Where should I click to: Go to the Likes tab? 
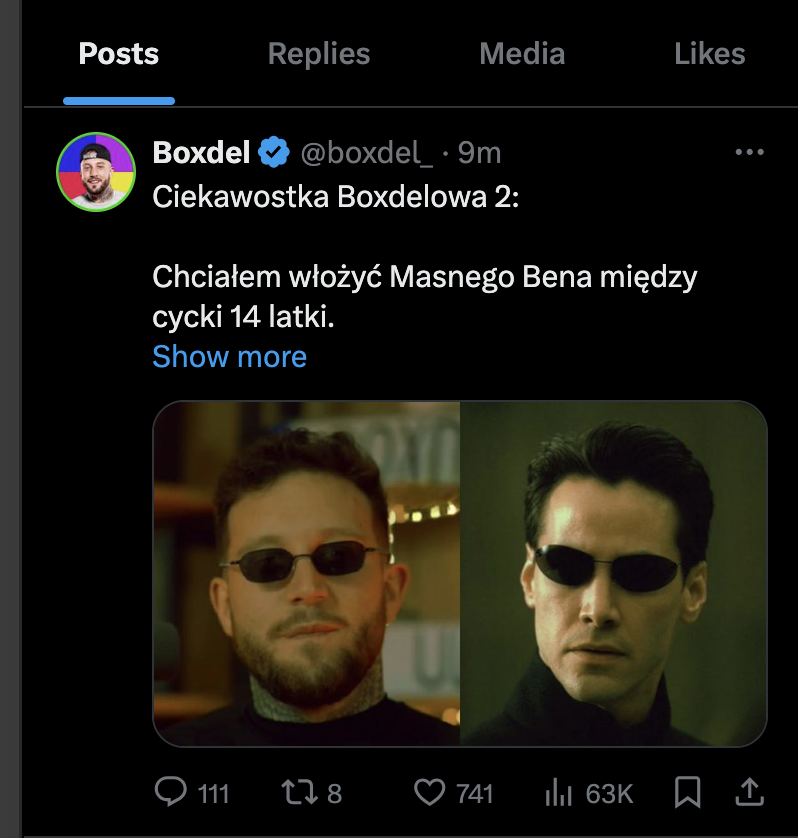[x=710, y=54]
